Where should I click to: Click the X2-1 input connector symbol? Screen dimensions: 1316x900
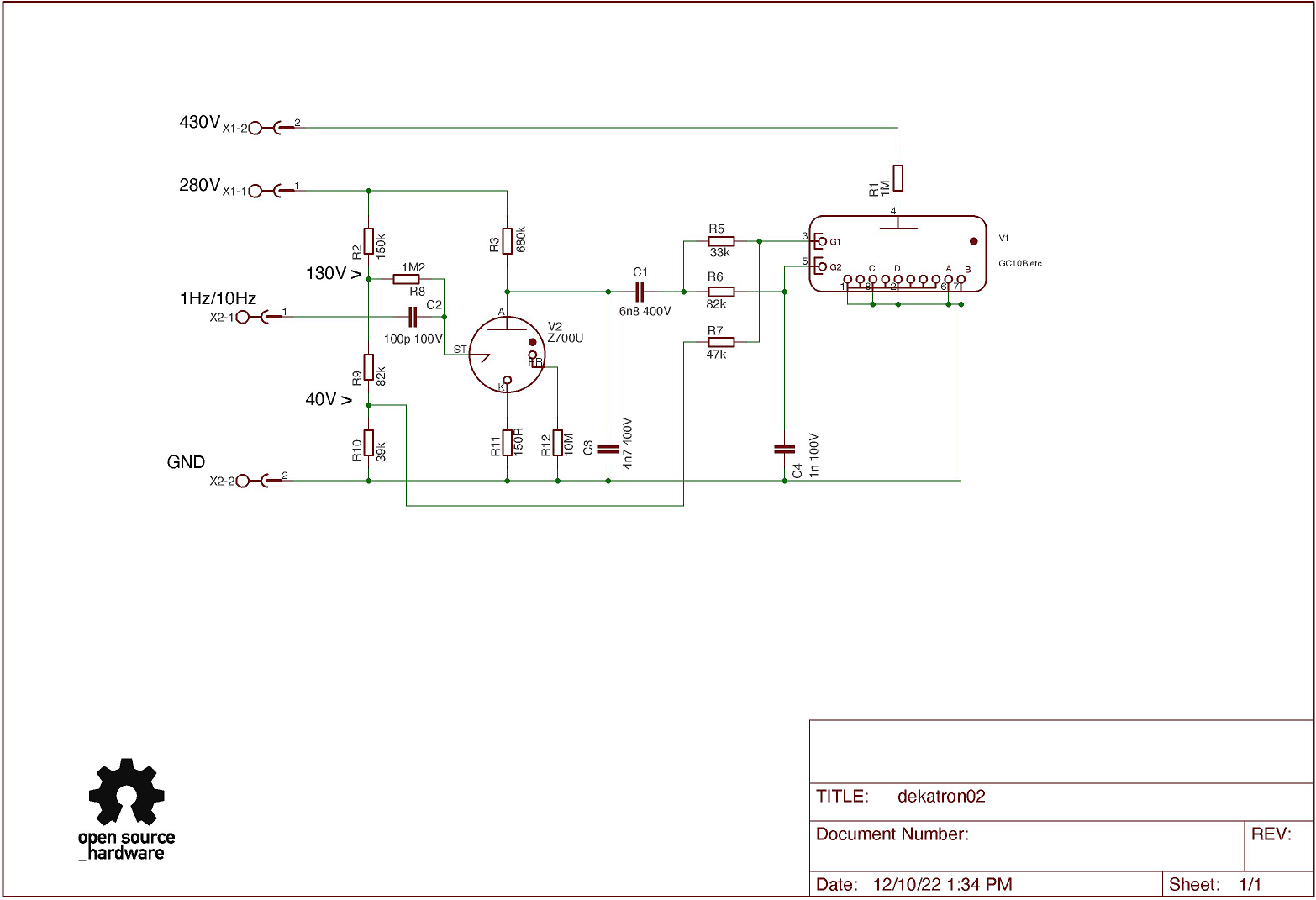(x=256, y=317)
